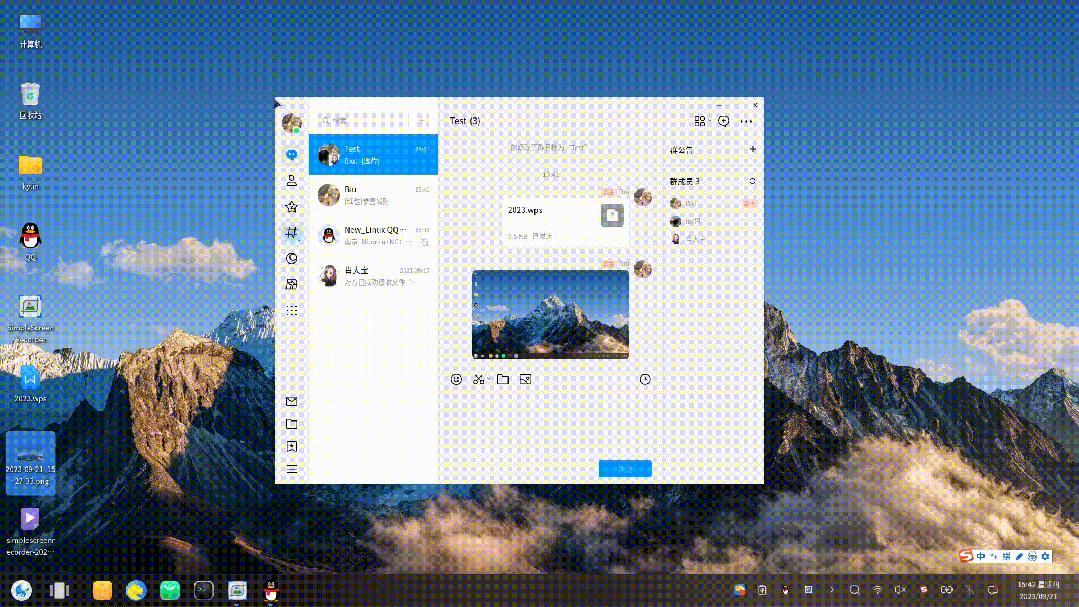Click the plus button beside search box
Image resolution: width=1079 pixels, height=607 pixels.
[x=422, y=120]
